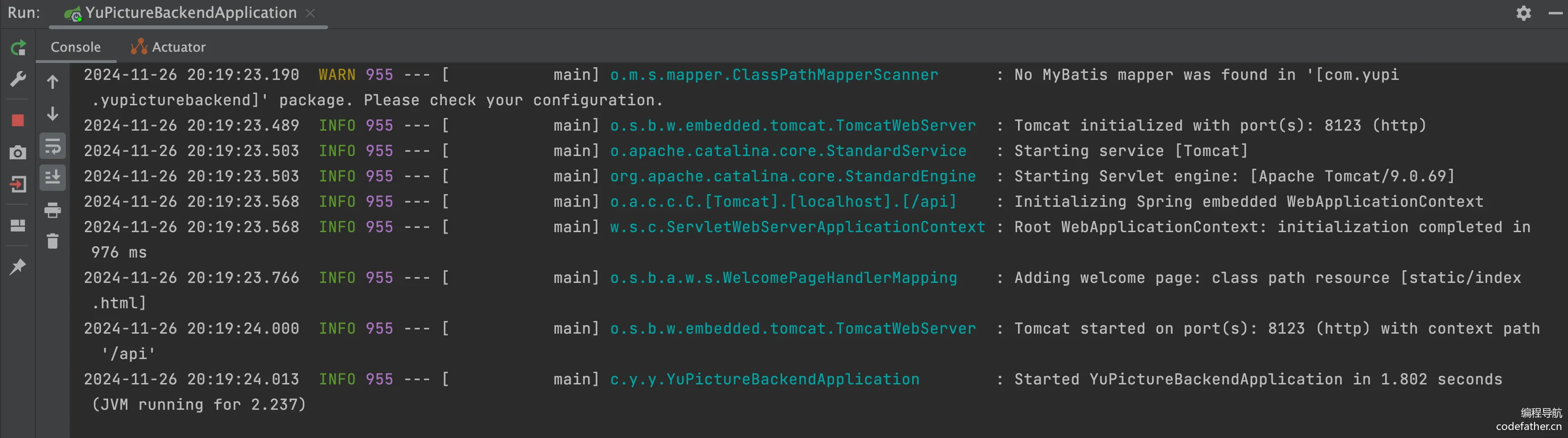The height and width of the screenshot is (438, 1568).
Task: Click the exit application icon
Action: tap(18, 184)
